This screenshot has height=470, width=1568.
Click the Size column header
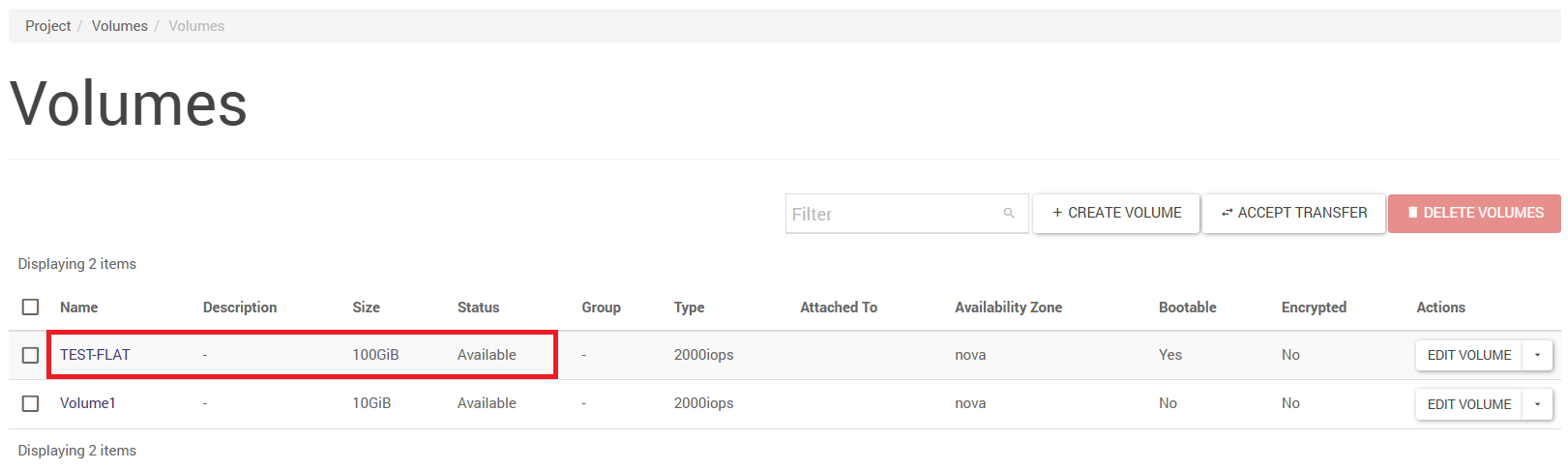[366, 308]
